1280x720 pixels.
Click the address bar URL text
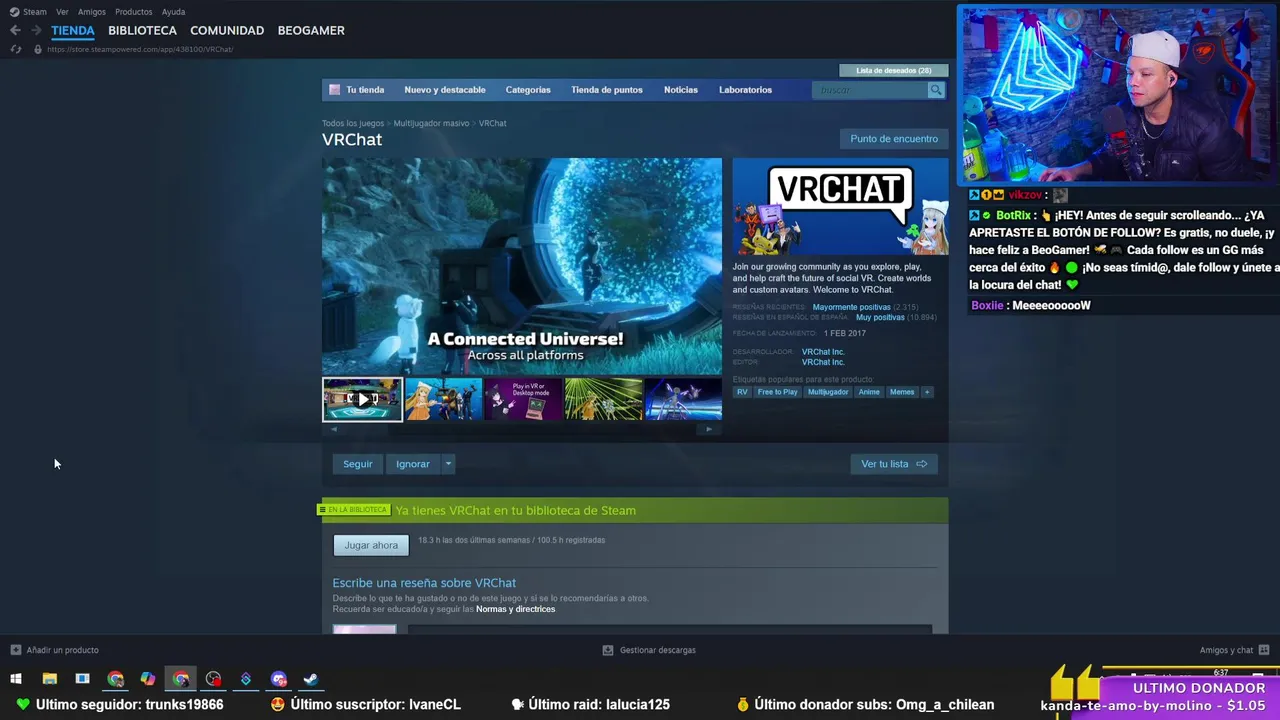coord(140,50)
